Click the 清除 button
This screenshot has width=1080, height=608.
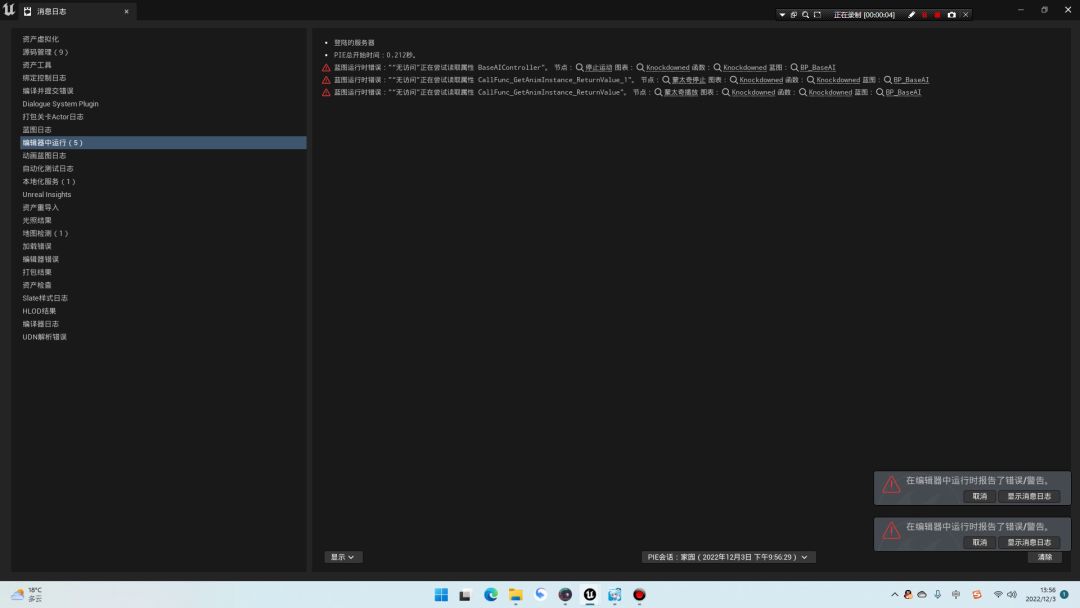[1044, 557]
